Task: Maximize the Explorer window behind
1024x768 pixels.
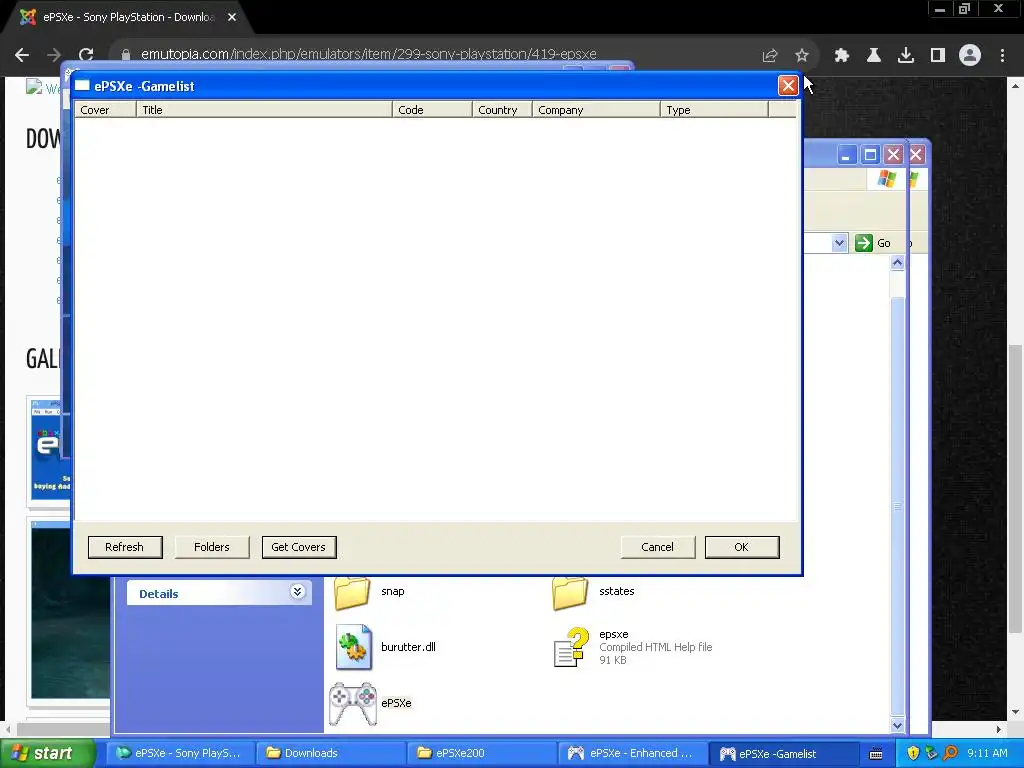Action: pyautogui.click(x=870, y=155)
